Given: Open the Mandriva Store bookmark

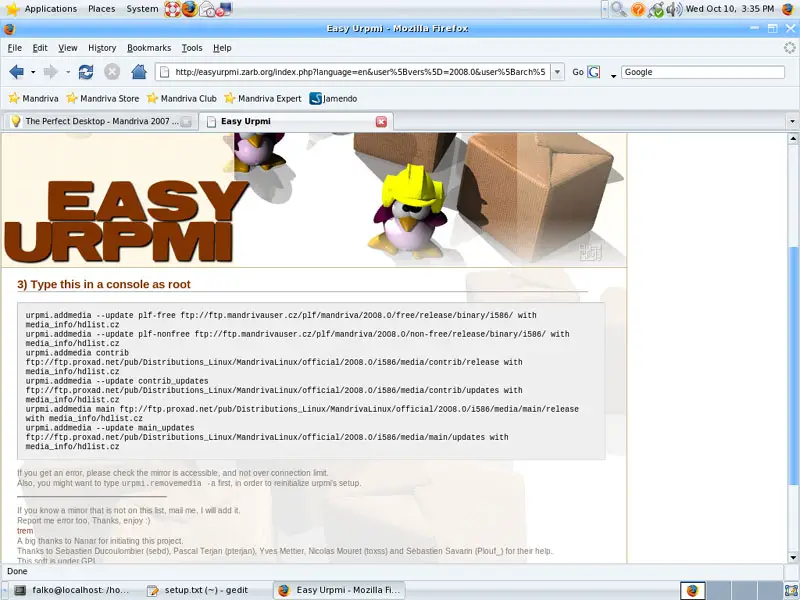Looking at the screenshot, I should pos(103,98).
